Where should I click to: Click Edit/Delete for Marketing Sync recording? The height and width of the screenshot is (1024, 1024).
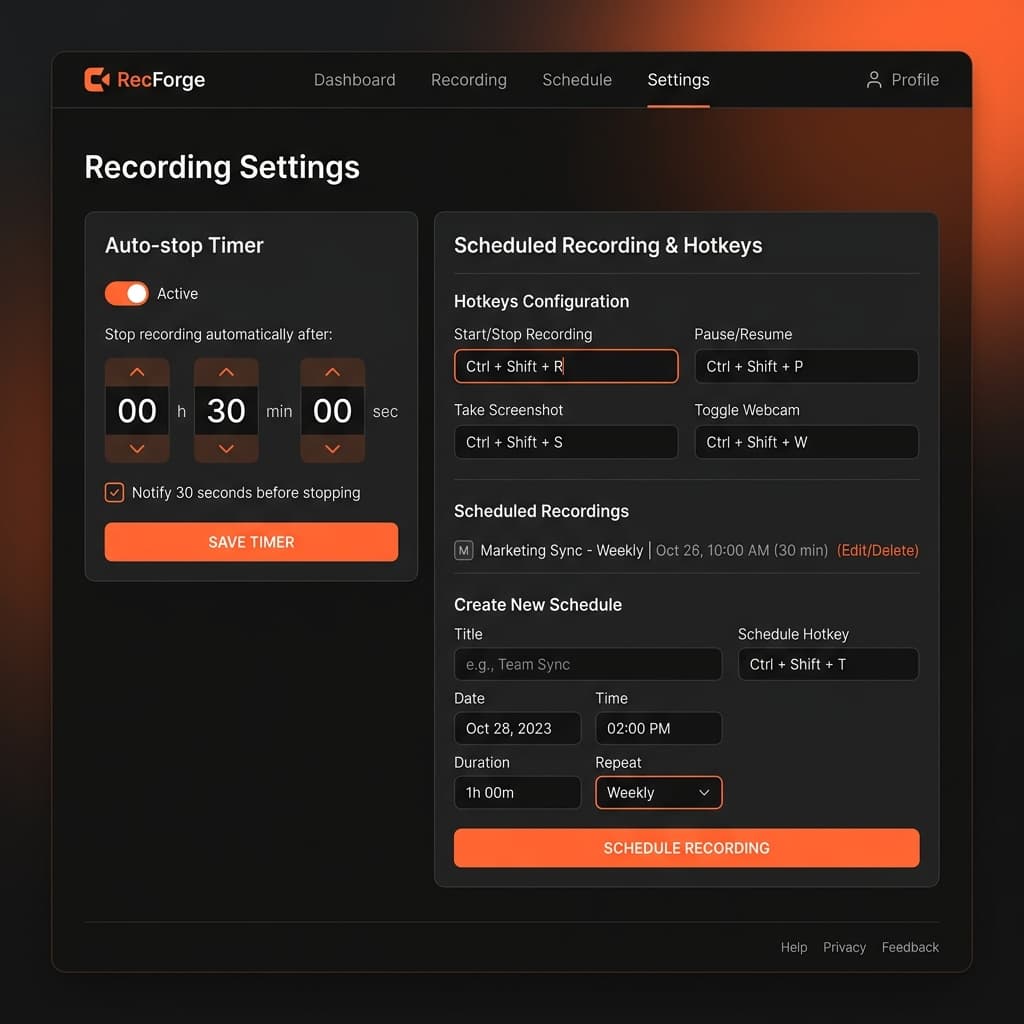(x=877, y=550)
